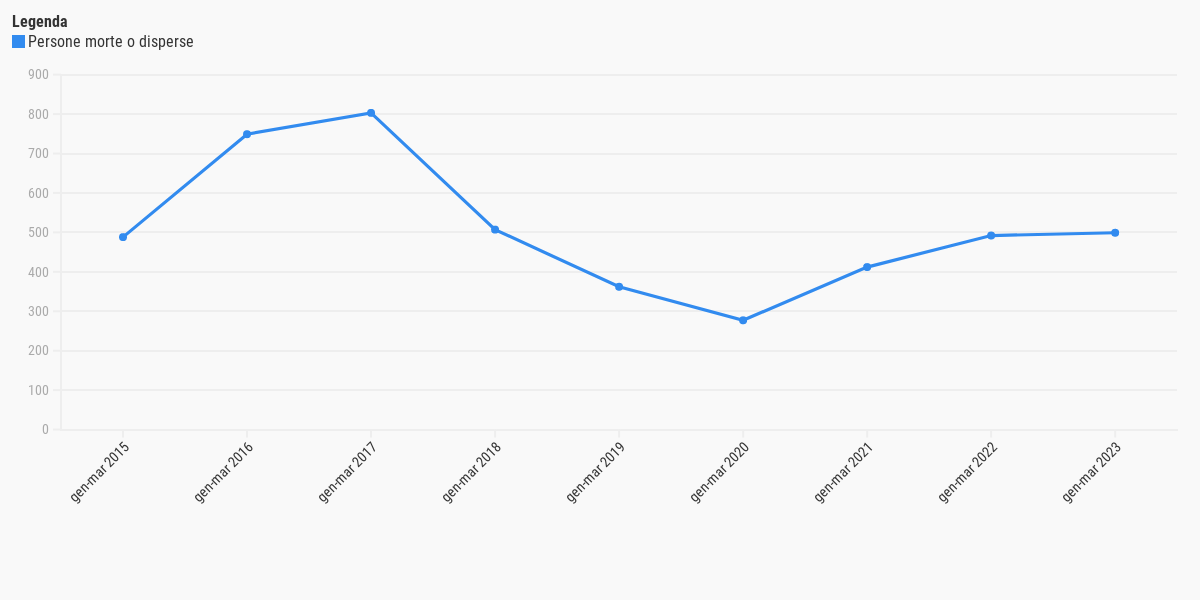Image resolution: width=1200 pixels, height=600 pixels.
Task: Click the 'gen-mar 2015' x-axis label
Action: pos(101,471)
